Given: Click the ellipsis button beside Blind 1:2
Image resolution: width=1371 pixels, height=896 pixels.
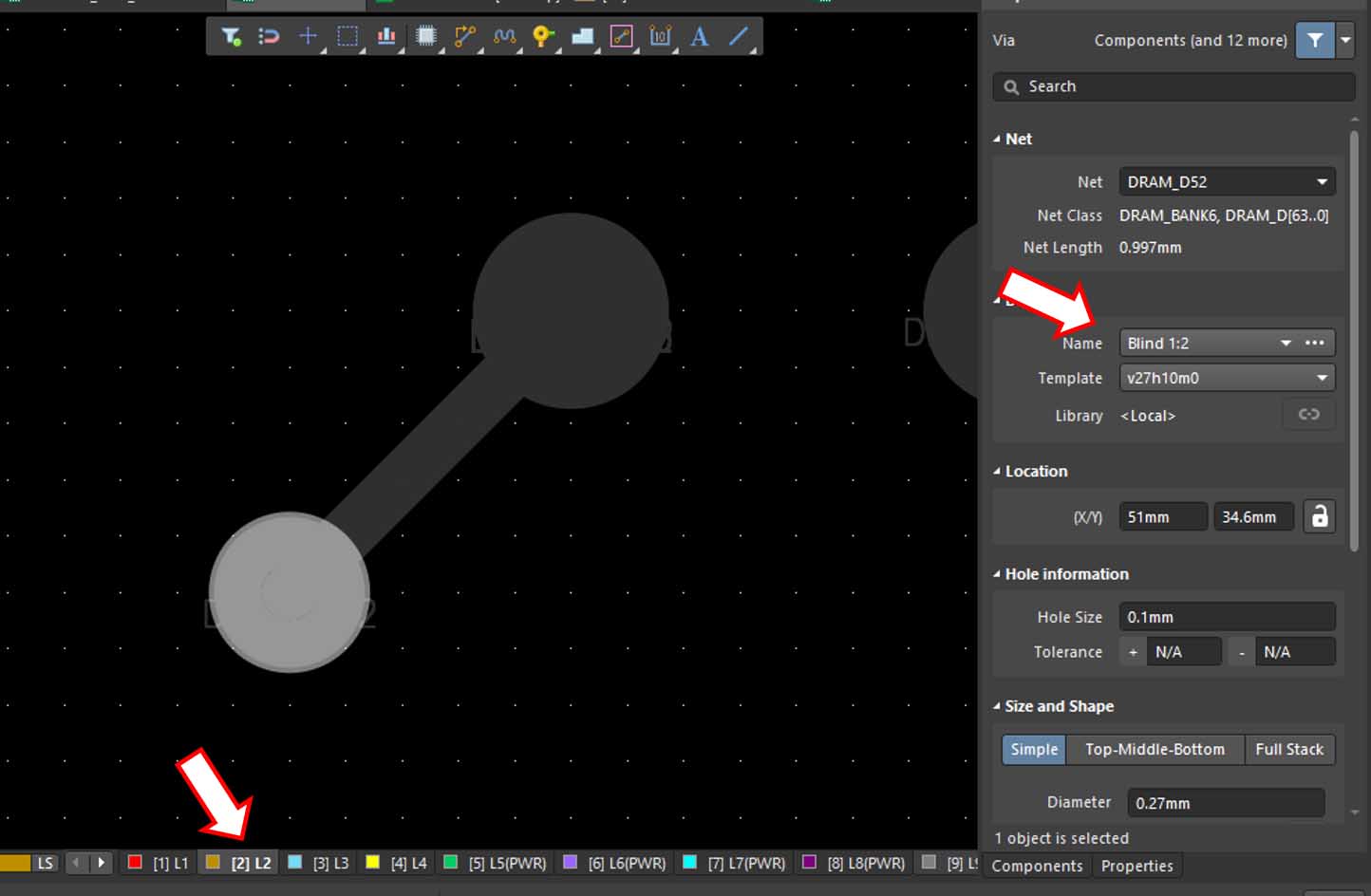Looking at the screenshot, I should click(1315, 343).
